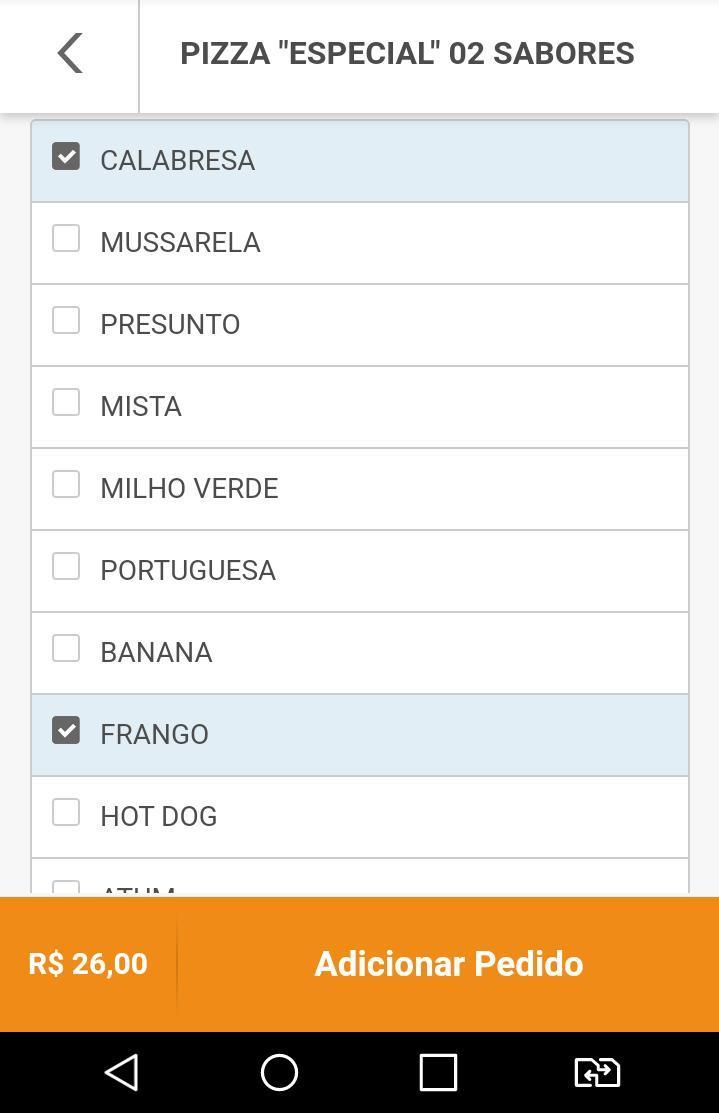Tap Android back navigation triangle
Screen dimensions: 719x1113
pyautogui.click(x=121, y=1072)
